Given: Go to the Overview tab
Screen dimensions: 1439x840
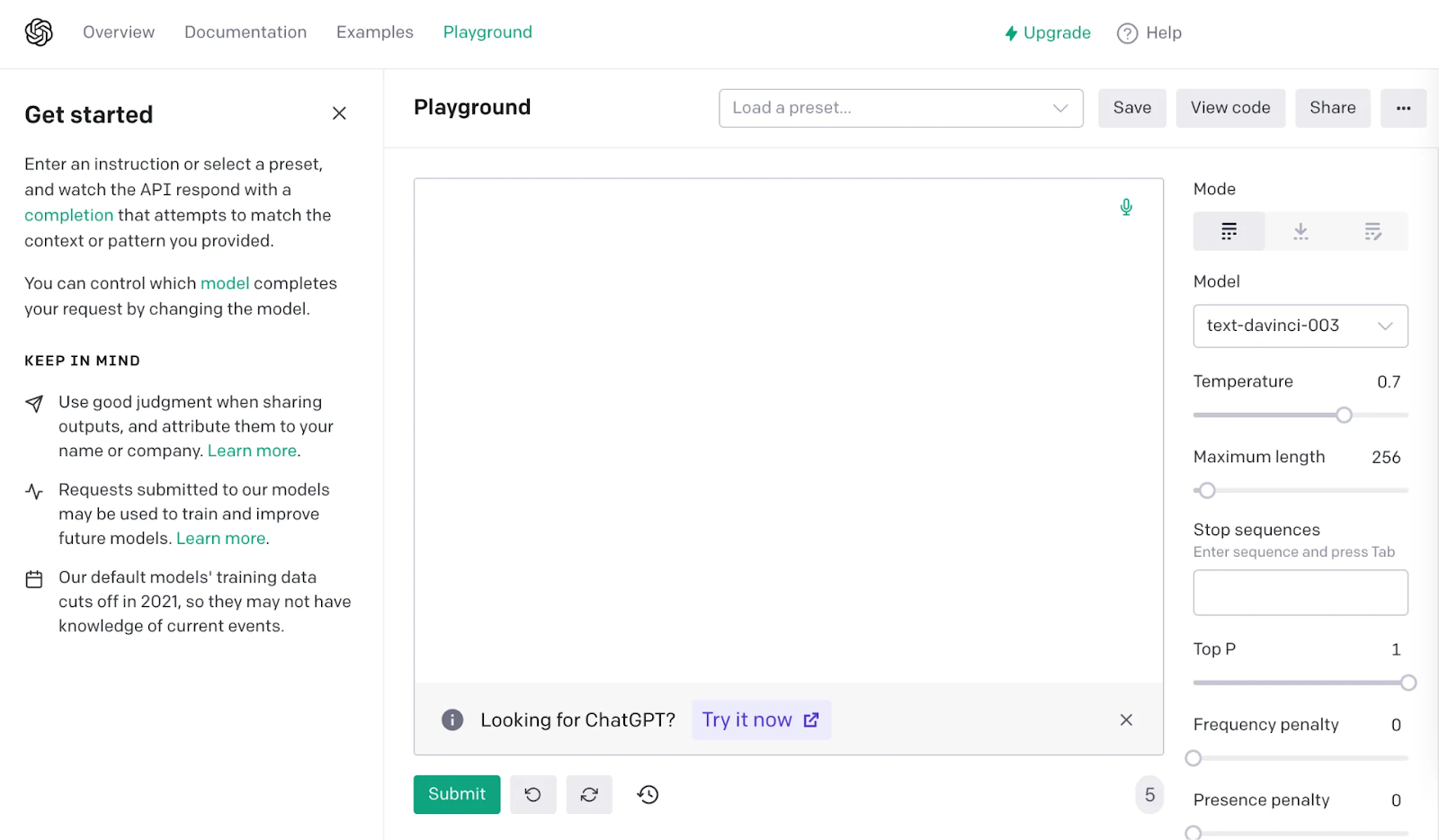Looking at the screenshot, I should point(119,32).
